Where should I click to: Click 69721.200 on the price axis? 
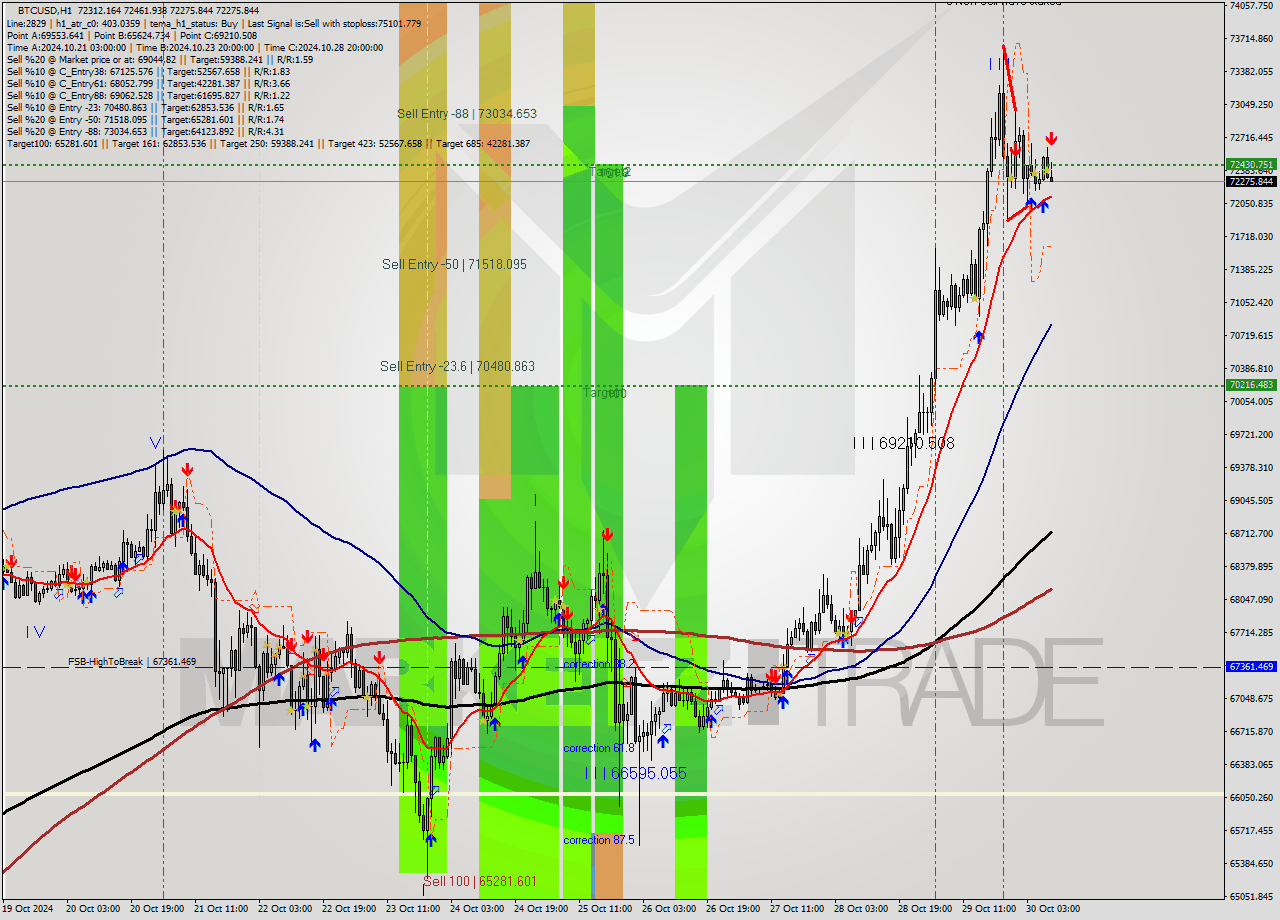1251,434
